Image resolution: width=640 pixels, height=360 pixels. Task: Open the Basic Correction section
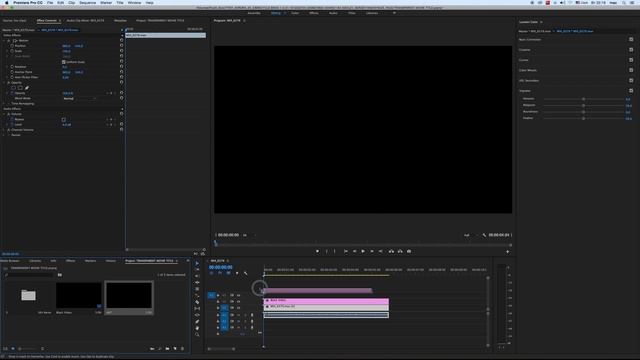click(x=530, y=40)
